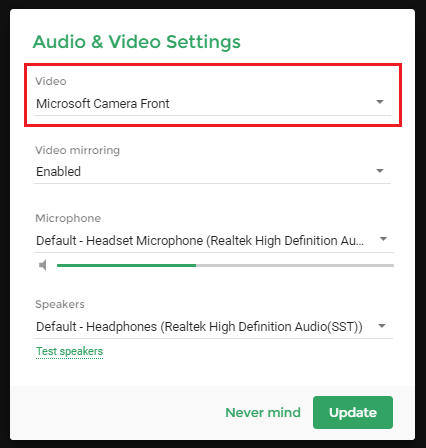Click the arrow next to Enabled

tap(380, 171)
